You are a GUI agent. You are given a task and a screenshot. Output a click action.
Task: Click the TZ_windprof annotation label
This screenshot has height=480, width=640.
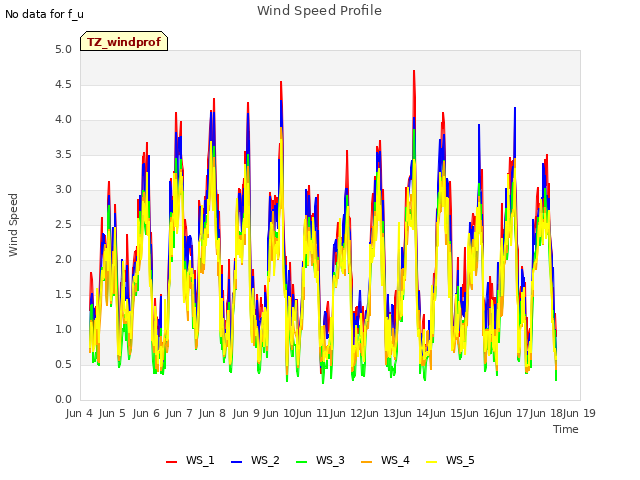click(124, 41)
